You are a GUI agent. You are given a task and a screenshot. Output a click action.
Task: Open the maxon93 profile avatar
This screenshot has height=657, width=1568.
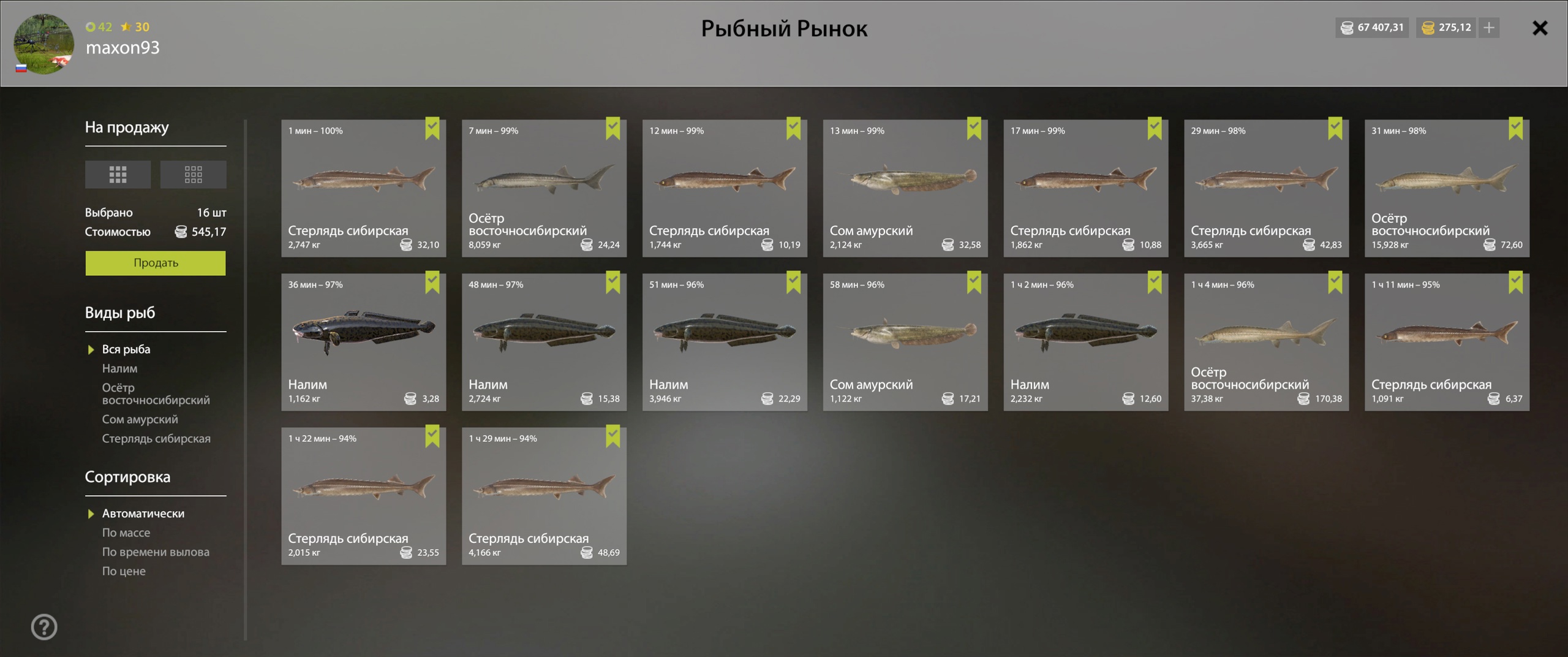click(x=44, y=44)
